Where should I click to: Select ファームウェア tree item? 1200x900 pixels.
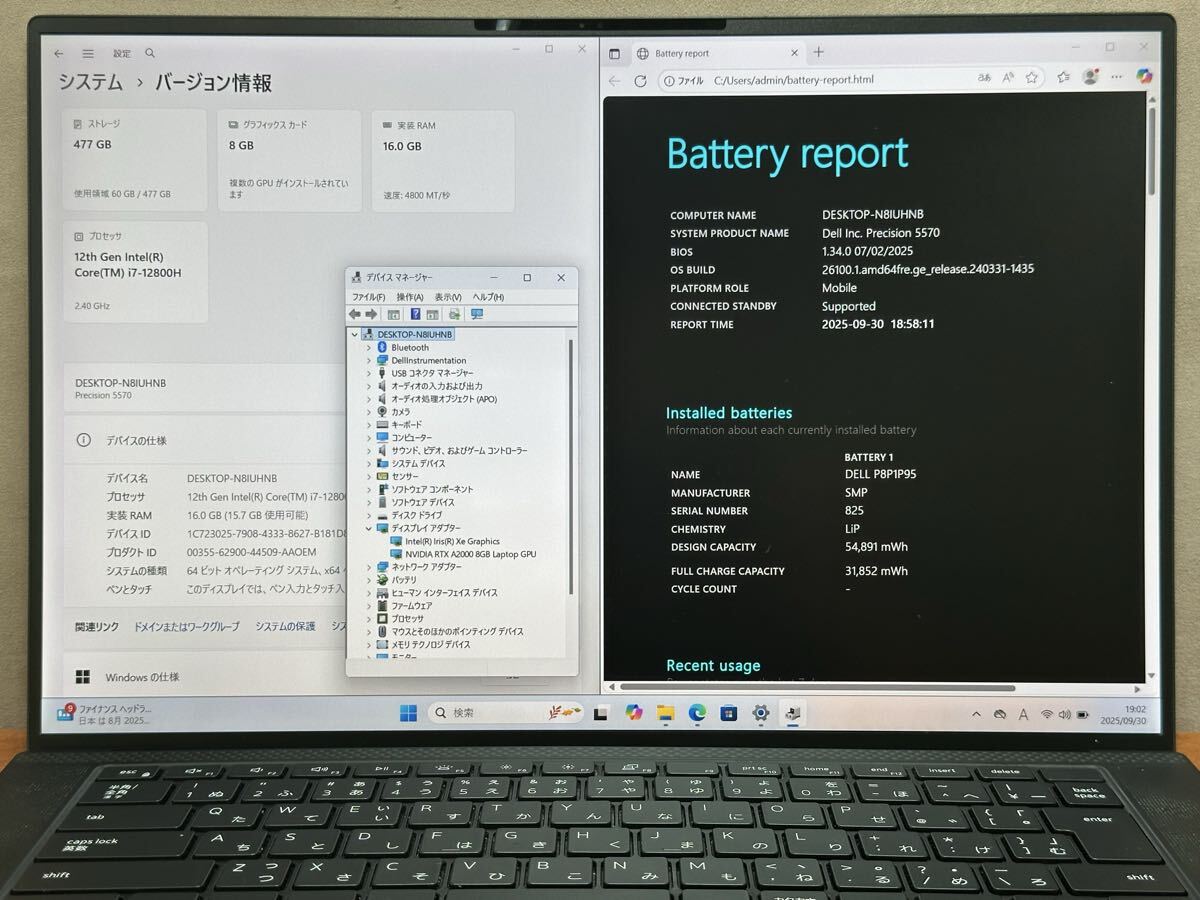click(x=411, y=605)
